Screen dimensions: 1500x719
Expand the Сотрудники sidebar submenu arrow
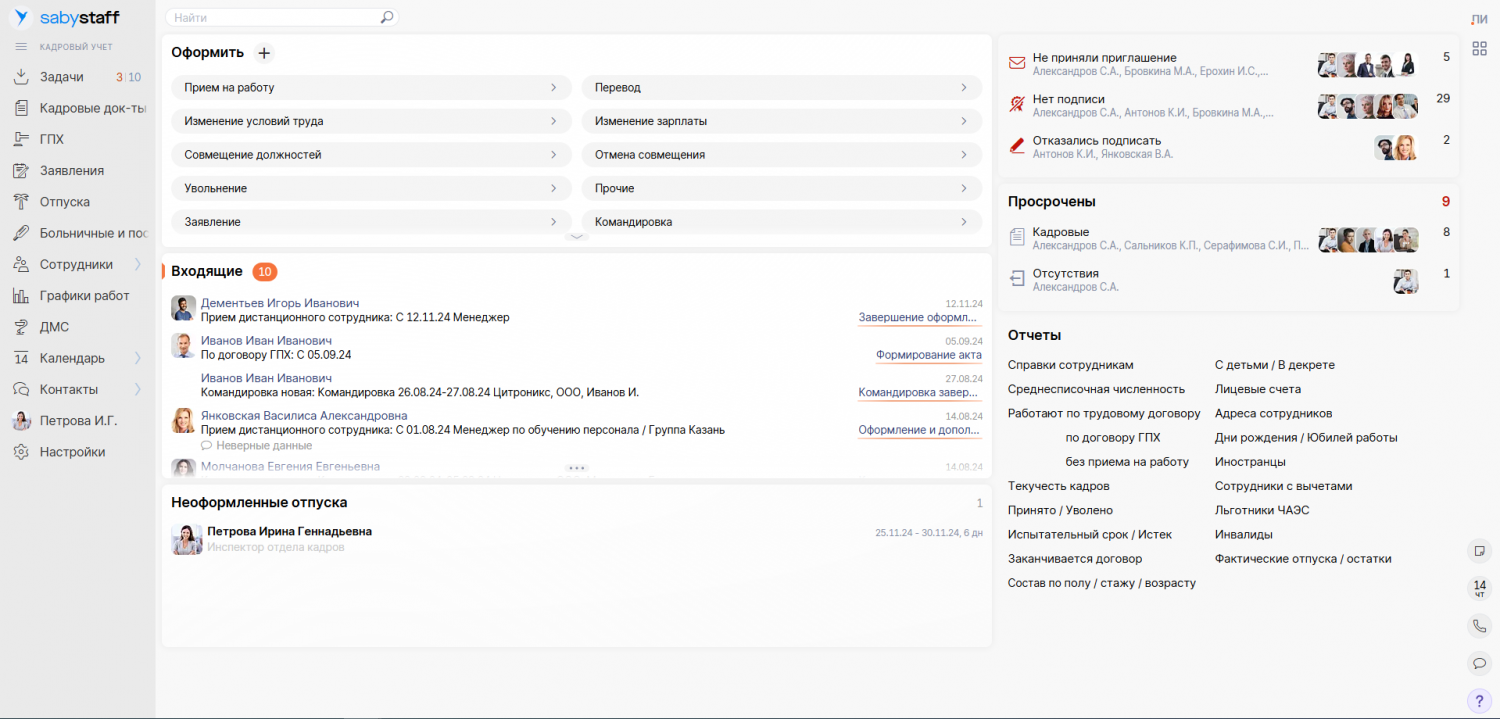138,264
